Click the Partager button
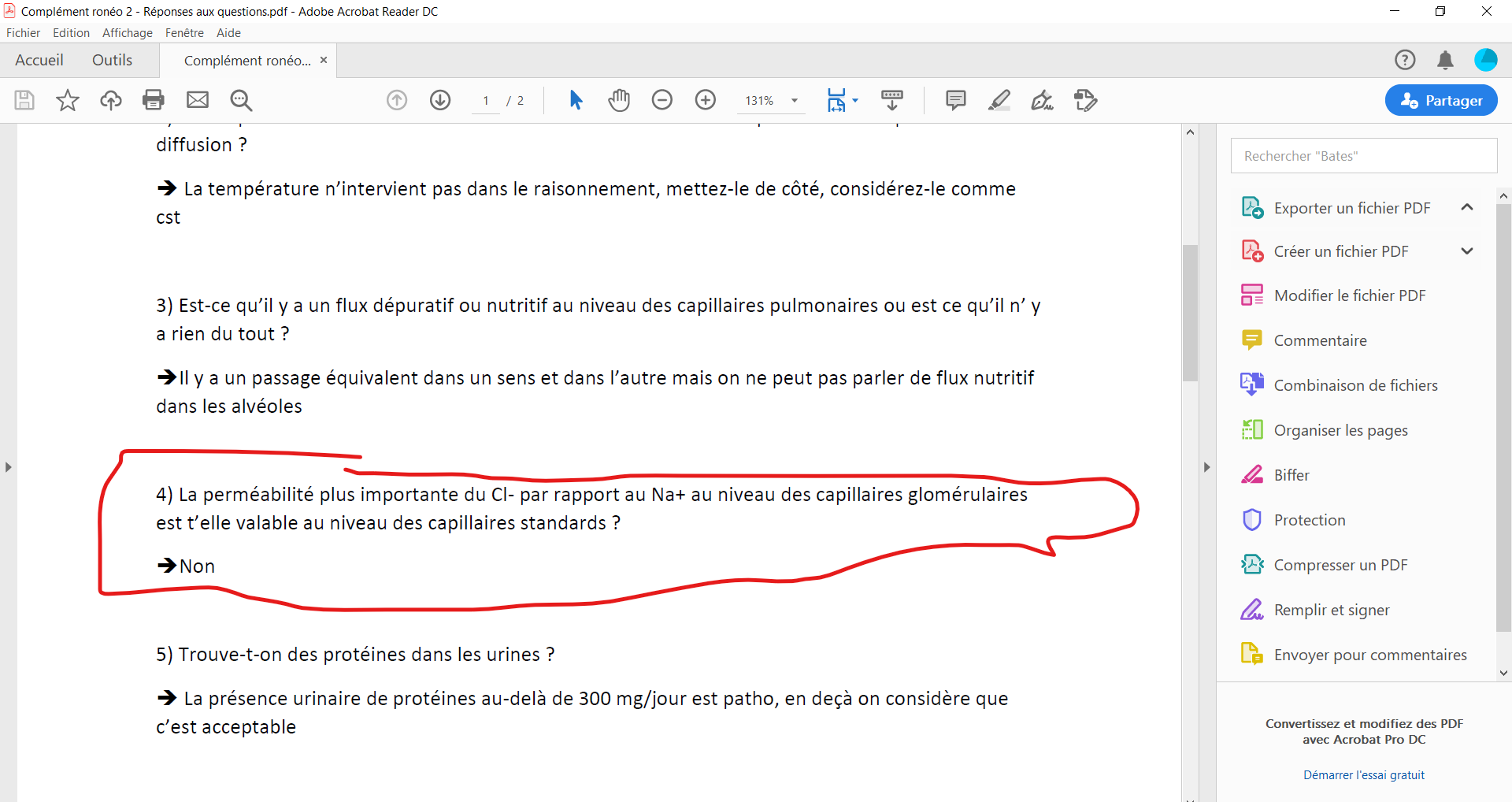Viewport: 1512px width, 802px height. point(1440,100)
